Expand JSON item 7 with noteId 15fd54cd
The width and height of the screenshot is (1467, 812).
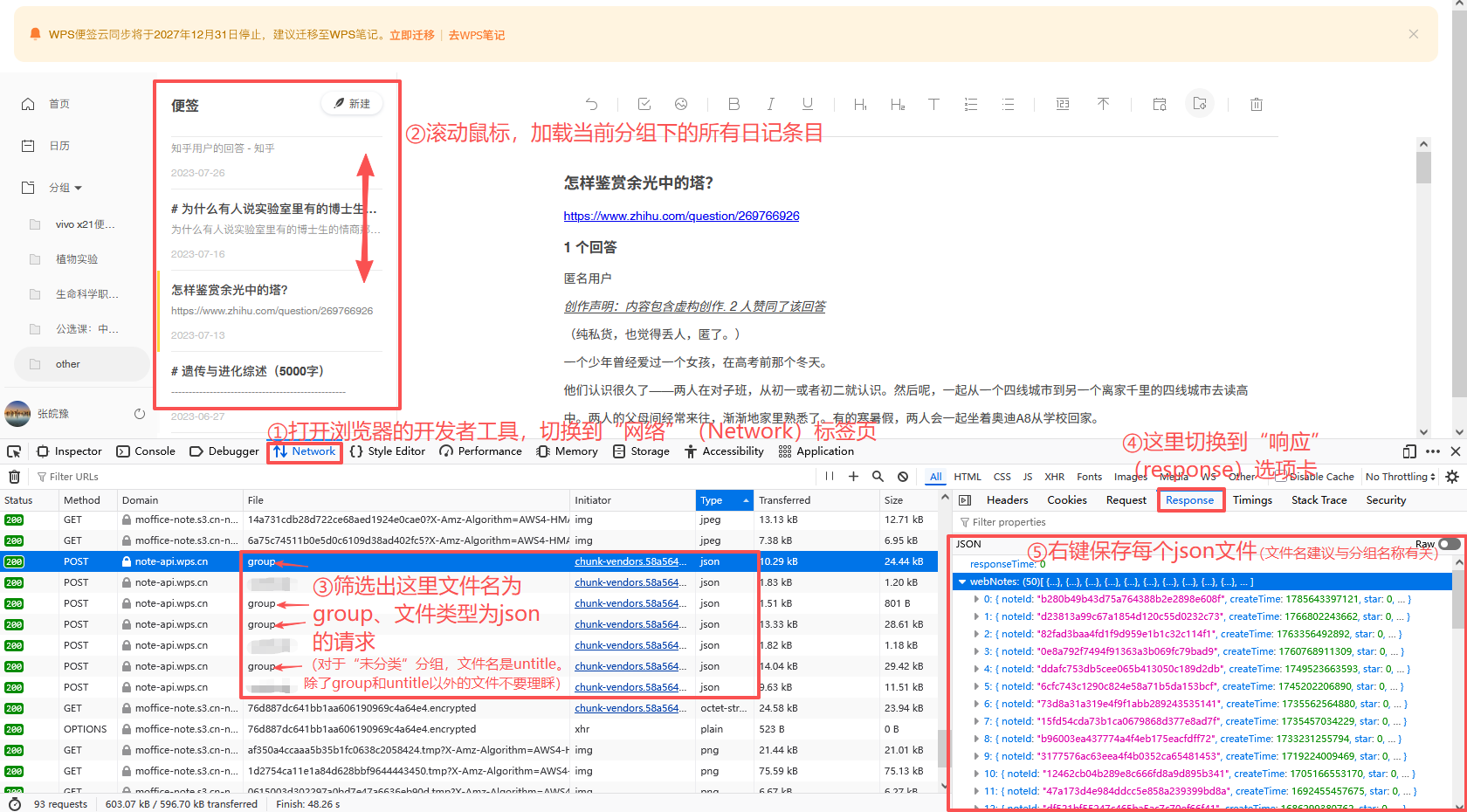pos(976,721)
